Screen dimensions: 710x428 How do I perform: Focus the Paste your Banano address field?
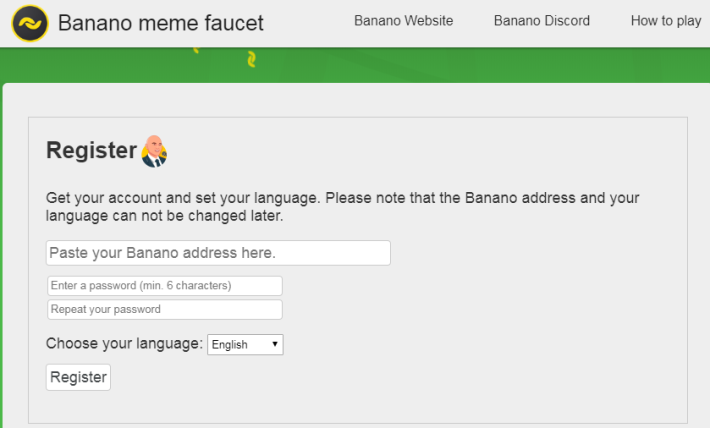(x=218, y=253)
